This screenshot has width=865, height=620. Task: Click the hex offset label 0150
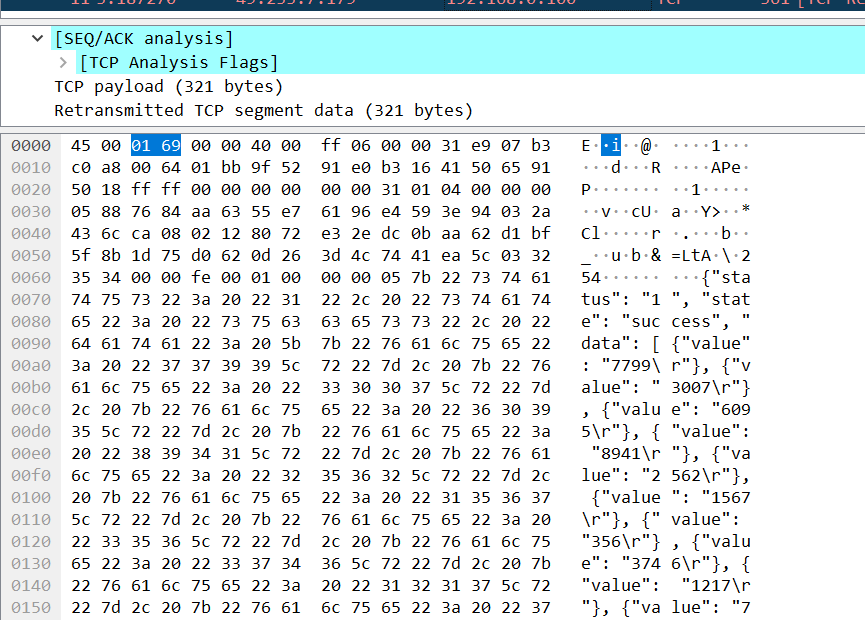click(x=31, y=608)
